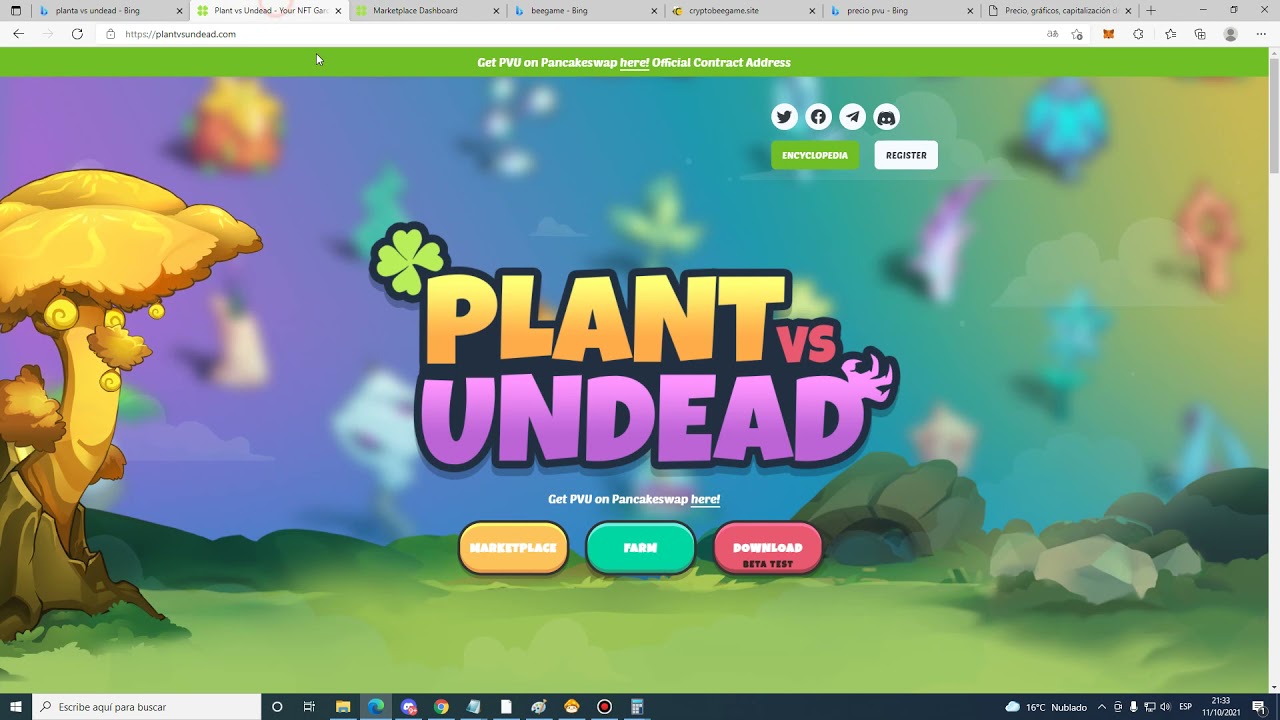This screenshot has width=1280, height=720.
Task: Open the Windows Start menu
Action: click(15, 707)
